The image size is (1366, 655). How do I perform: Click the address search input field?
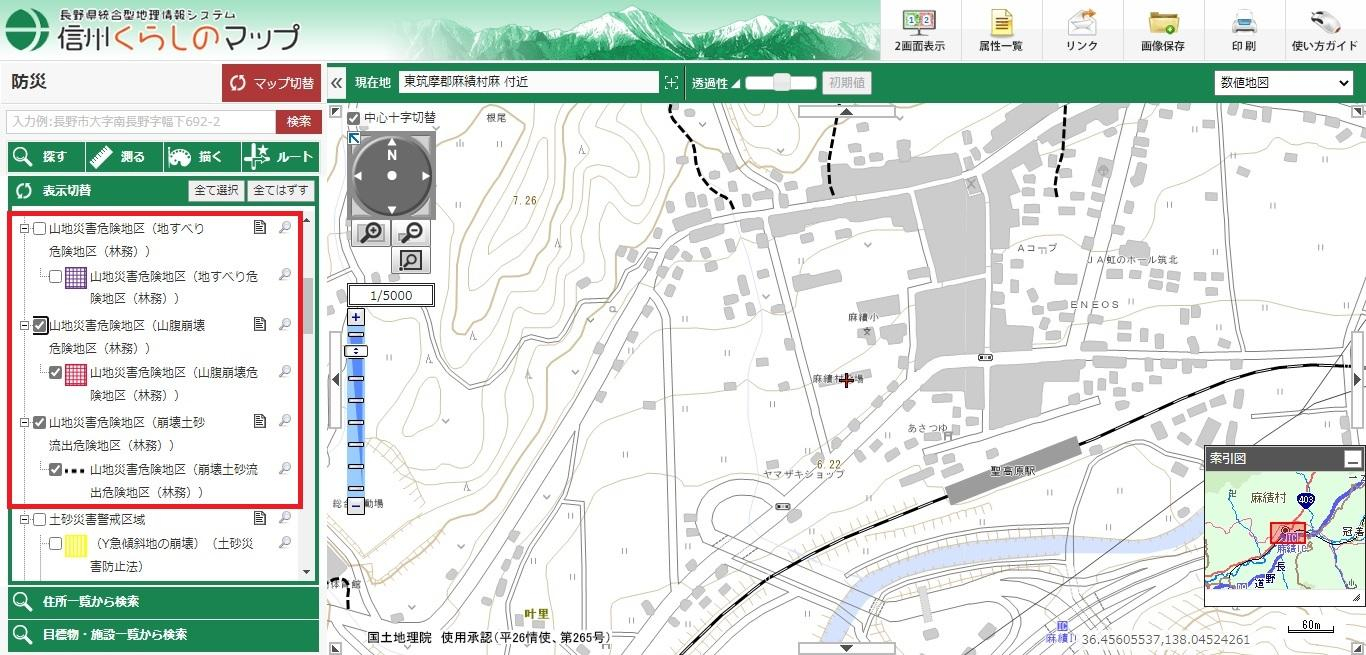(x=141, y=121)
